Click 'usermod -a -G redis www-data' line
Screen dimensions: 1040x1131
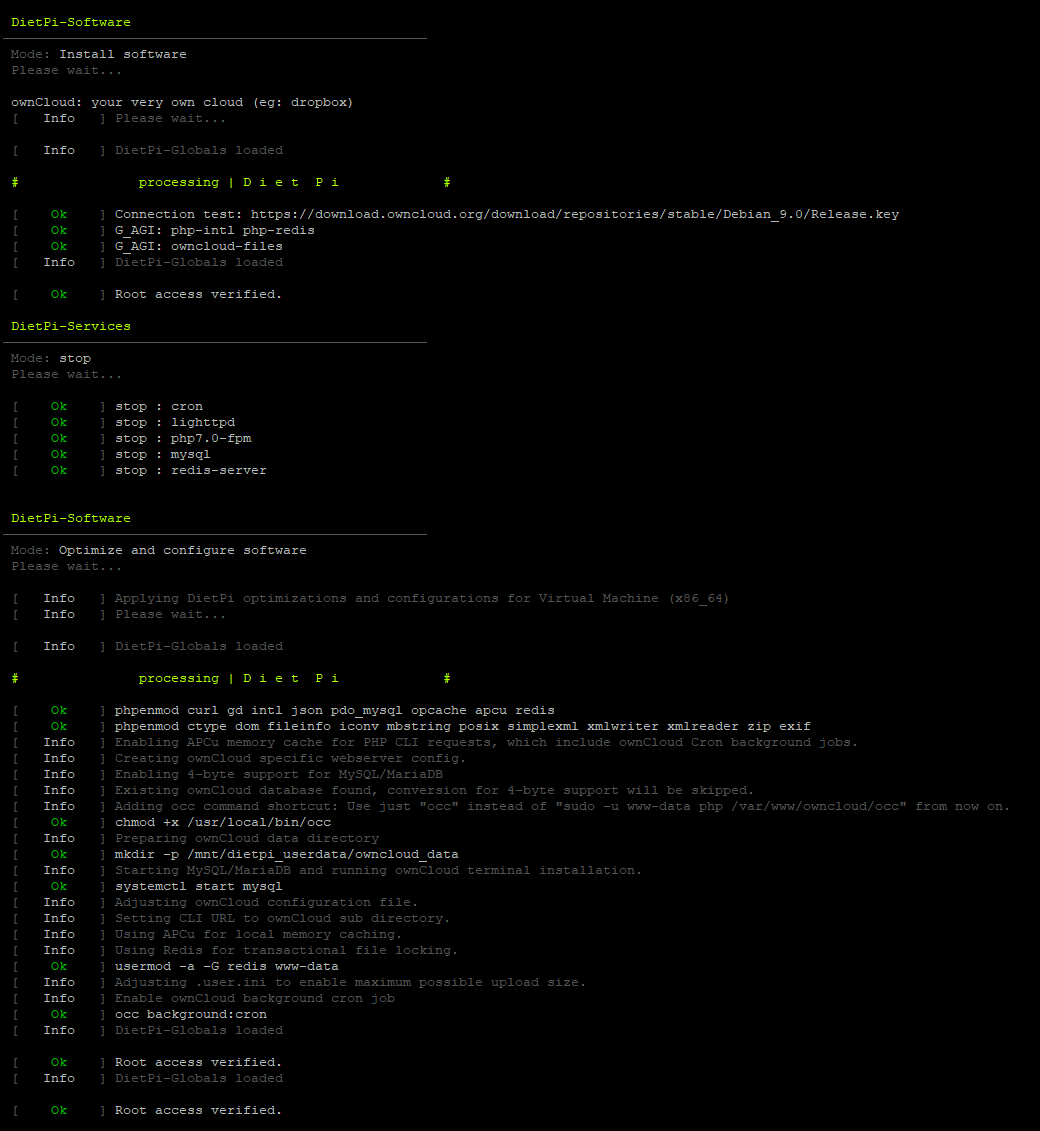coord(227,967)
